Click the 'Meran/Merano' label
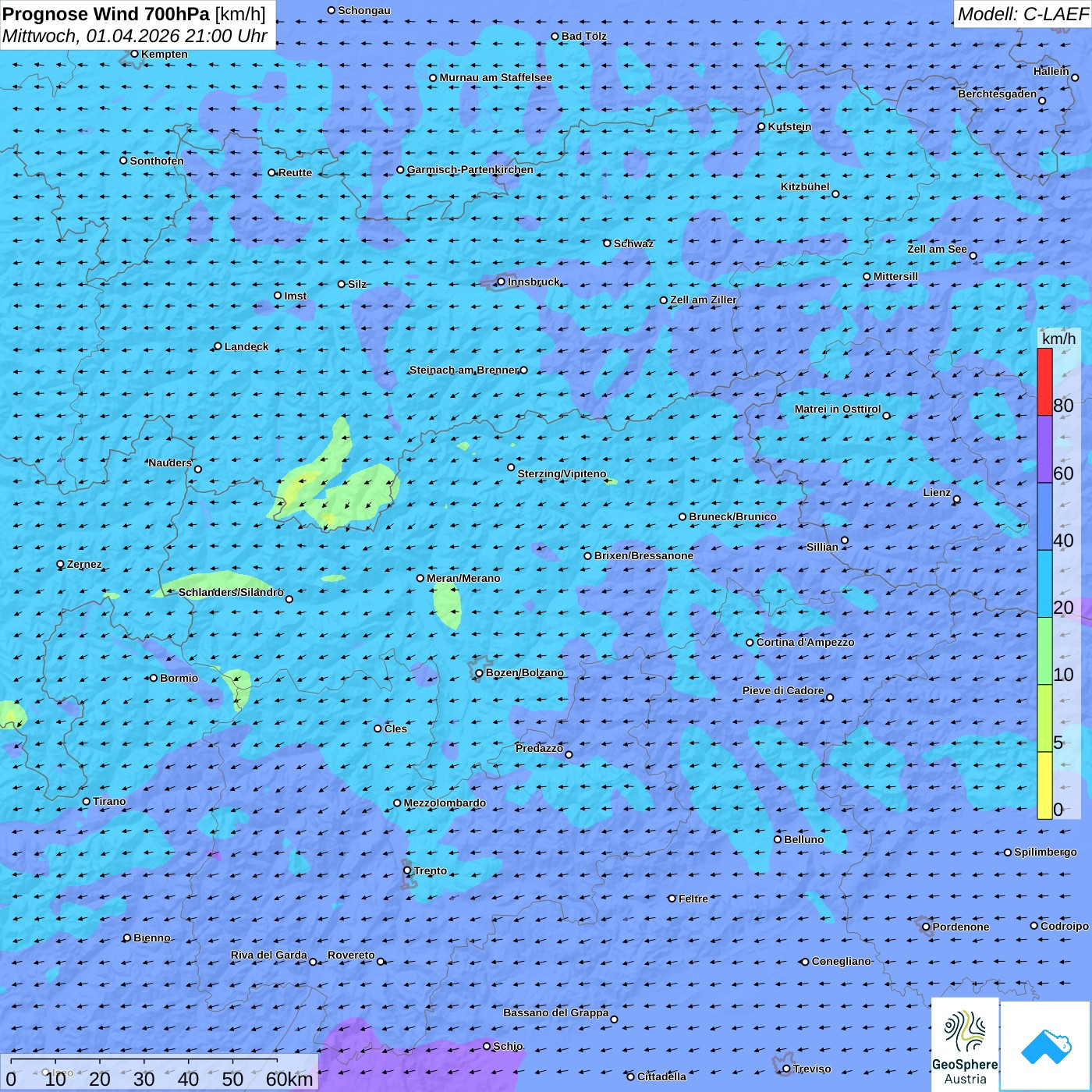The image size is (1092, 1092). click(463, 578)
